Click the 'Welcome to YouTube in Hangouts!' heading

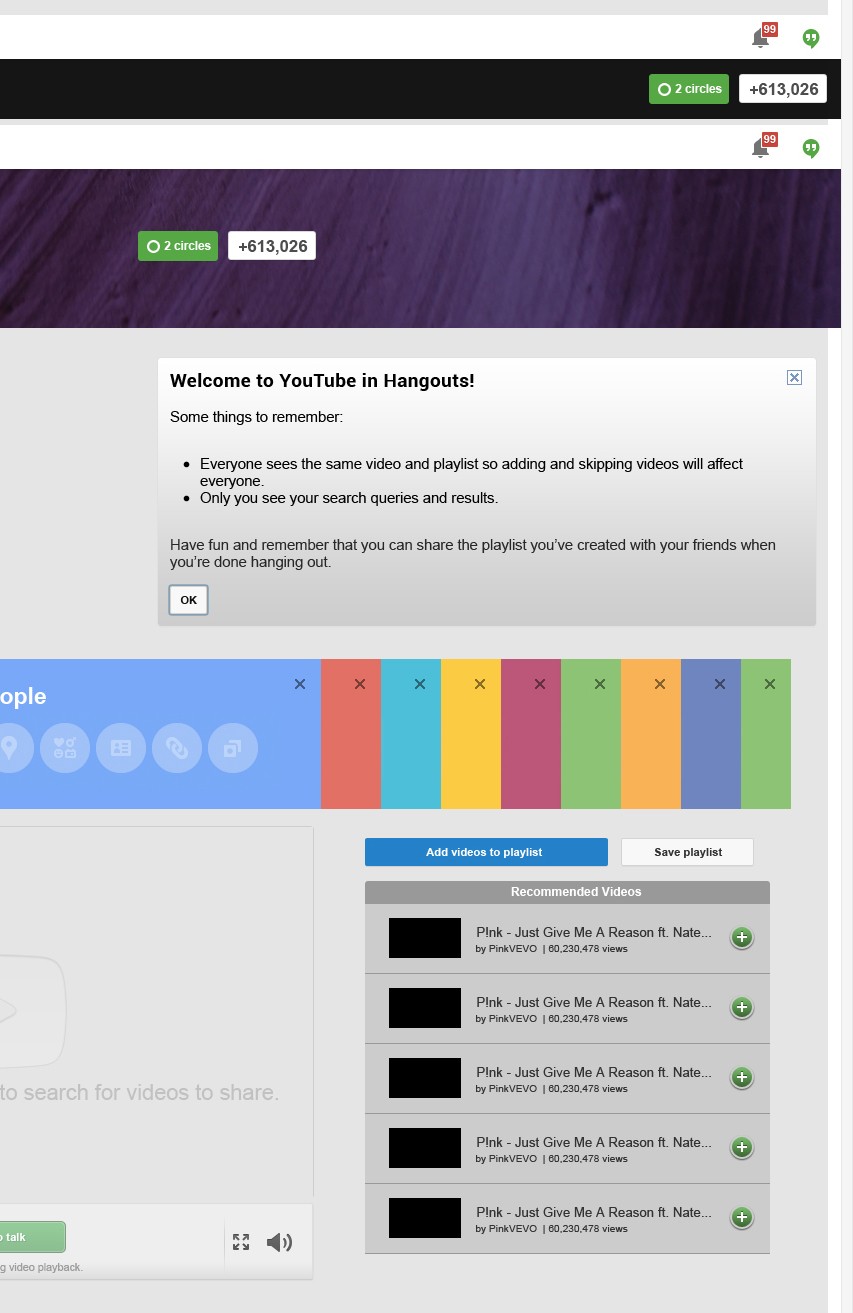[322, 380]
